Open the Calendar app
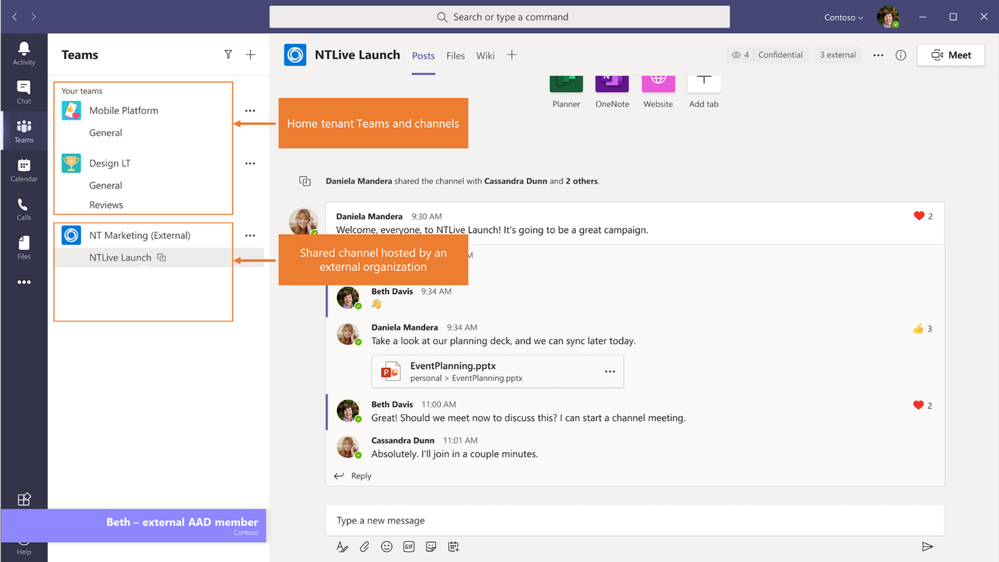 (x=24, y=170)
